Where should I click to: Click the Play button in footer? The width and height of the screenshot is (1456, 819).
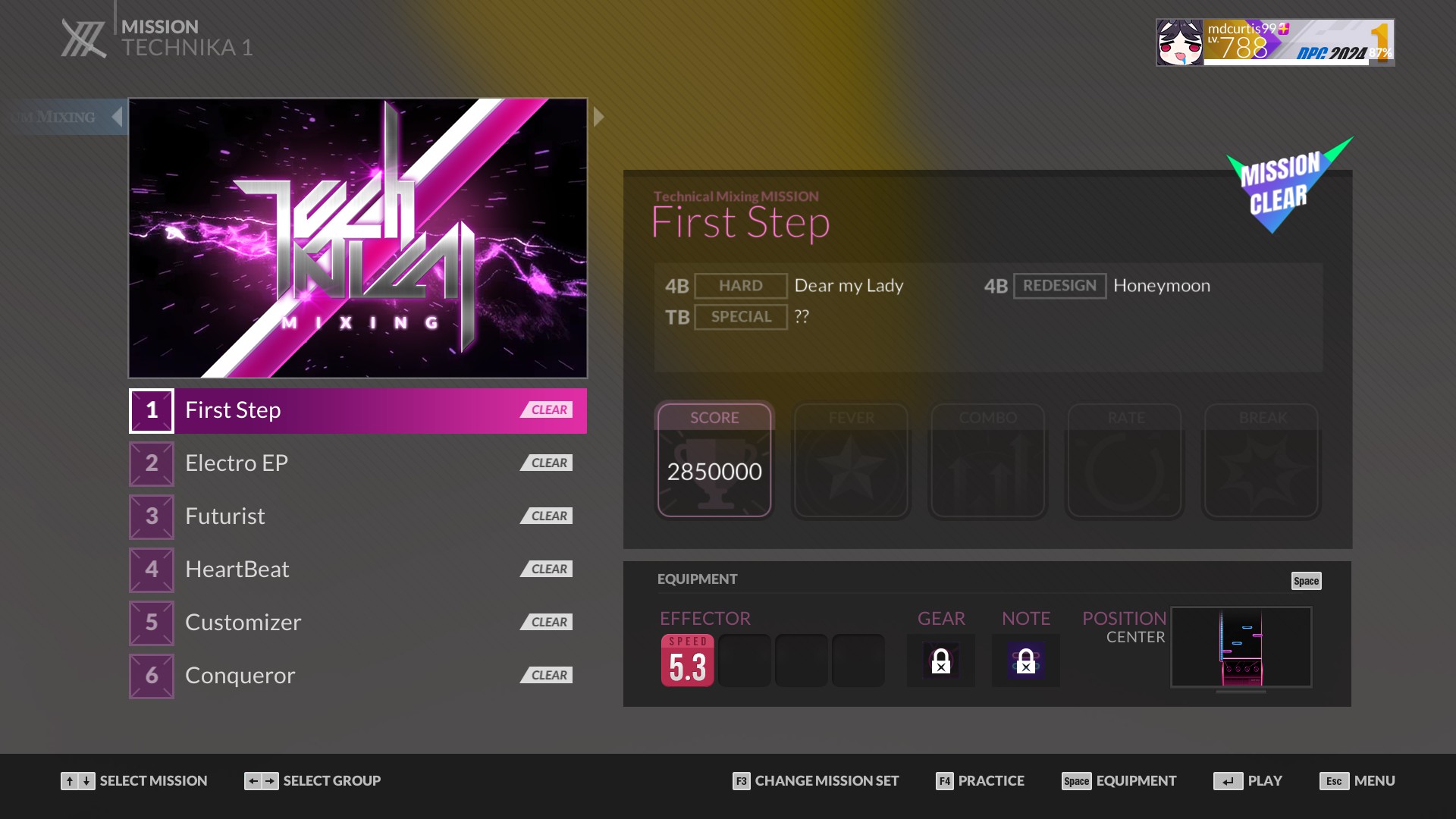pos(1247,781)
